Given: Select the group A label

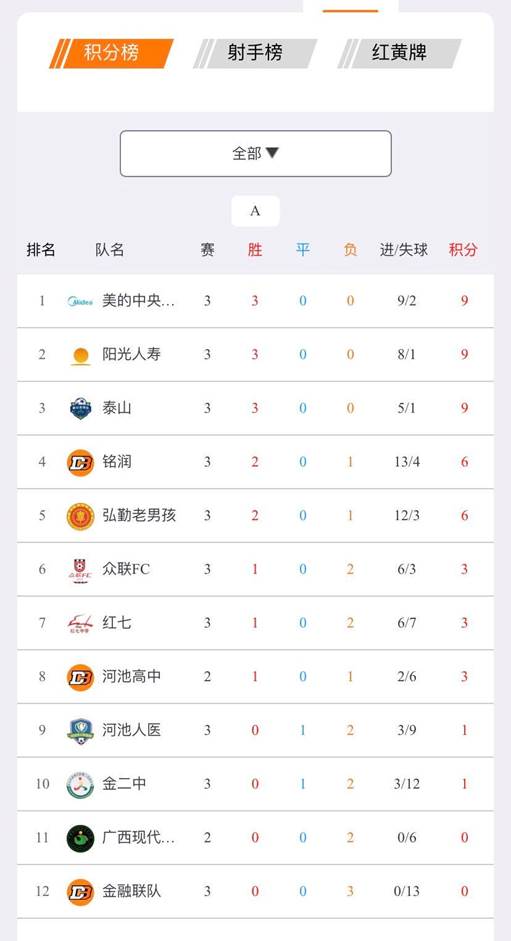Looking at the screenshot, I should point(255,211).
